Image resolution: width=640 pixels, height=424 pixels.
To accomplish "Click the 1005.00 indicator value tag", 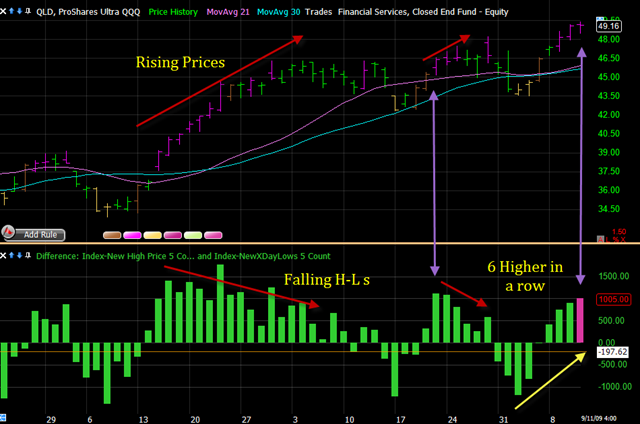I will tap(613, 300).
